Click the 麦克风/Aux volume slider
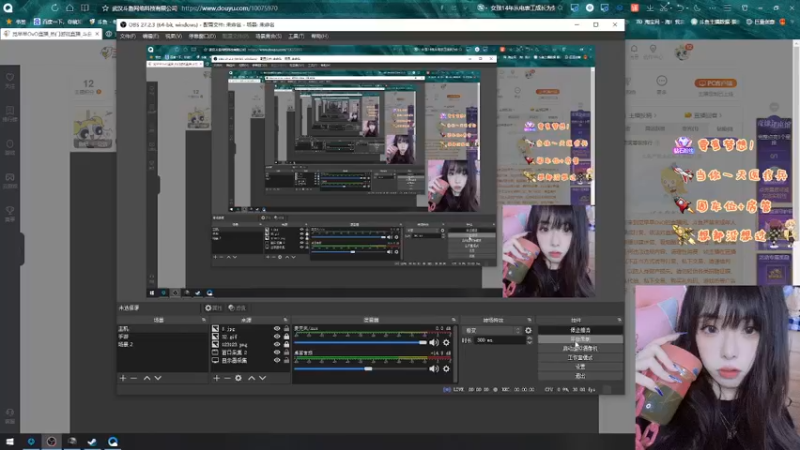 point(360,342)
